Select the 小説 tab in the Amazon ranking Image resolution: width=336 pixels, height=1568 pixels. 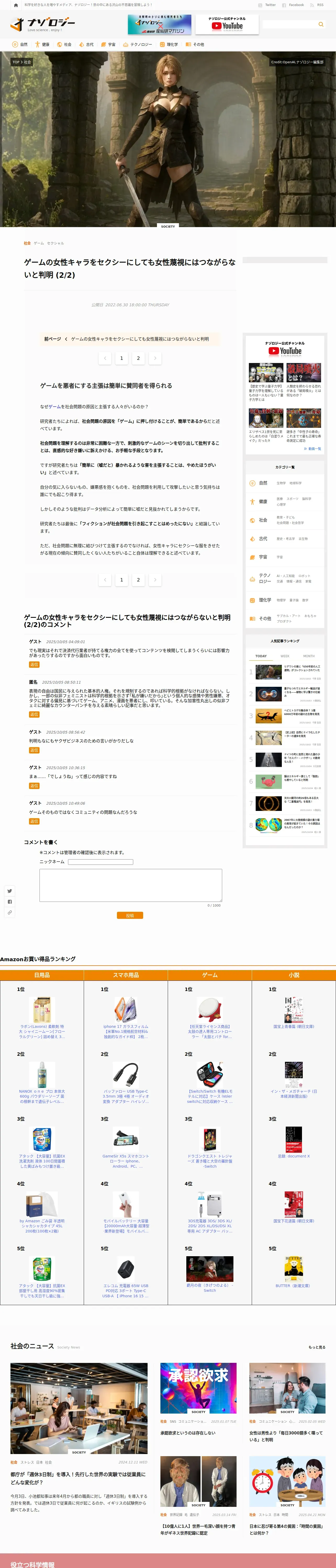pyautogui.click(x=294, y=975)
